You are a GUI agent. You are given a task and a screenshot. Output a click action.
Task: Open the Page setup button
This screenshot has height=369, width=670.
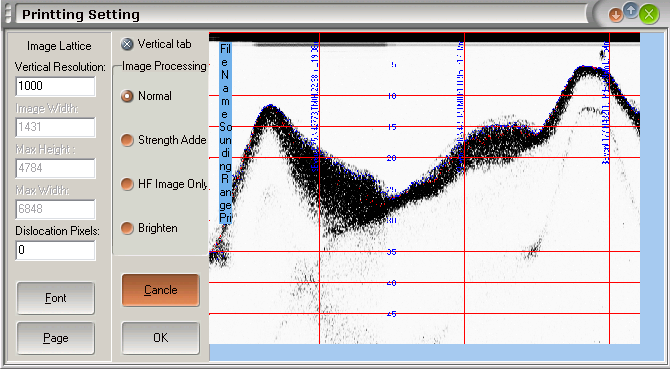pyautogui.click(x=56, y=338)
